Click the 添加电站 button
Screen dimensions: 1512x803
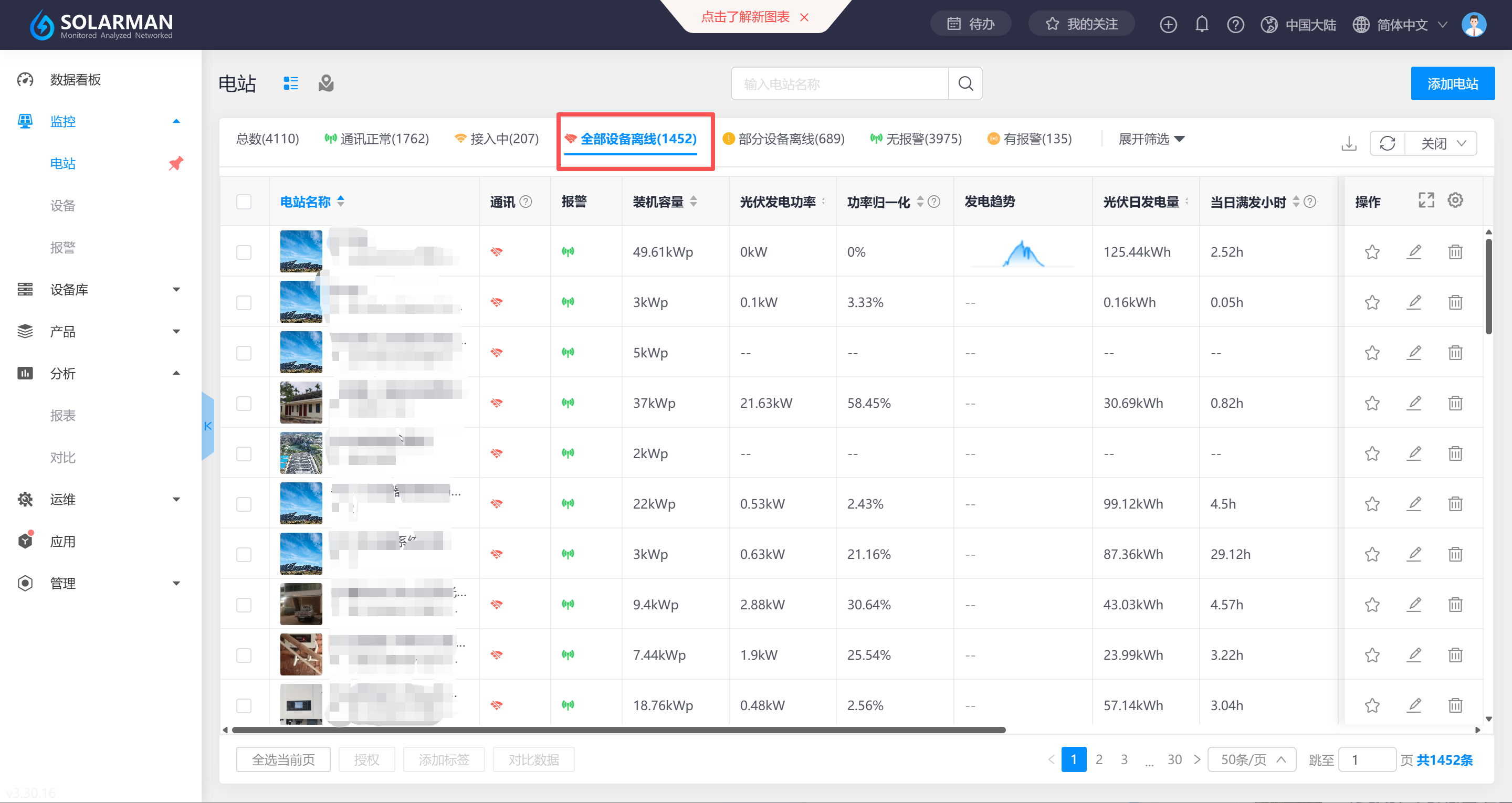[x=1452, y=84]
